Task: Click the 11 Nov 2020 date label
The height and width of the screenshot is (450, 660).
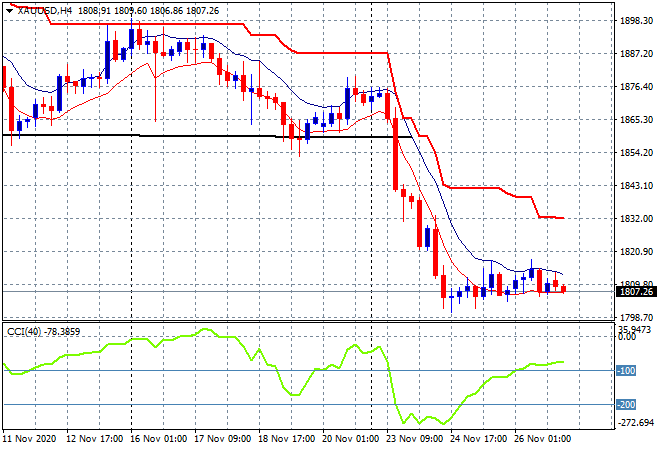Action: (29, 439)
